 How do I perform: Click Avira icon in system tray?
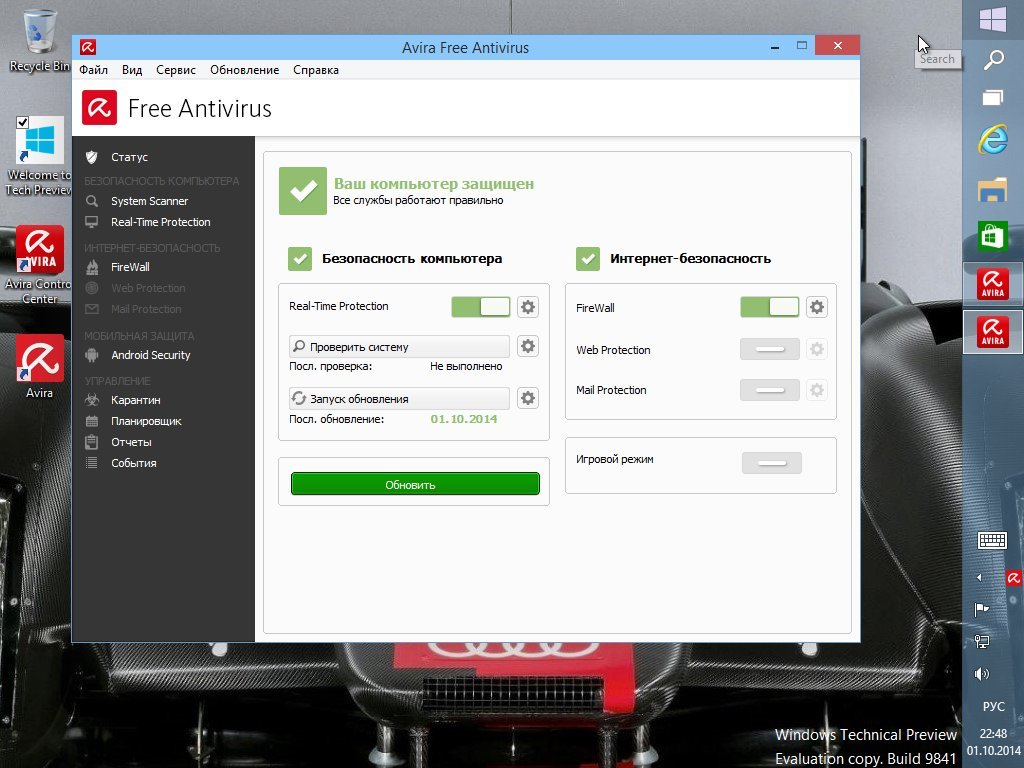click(1014, 578)
